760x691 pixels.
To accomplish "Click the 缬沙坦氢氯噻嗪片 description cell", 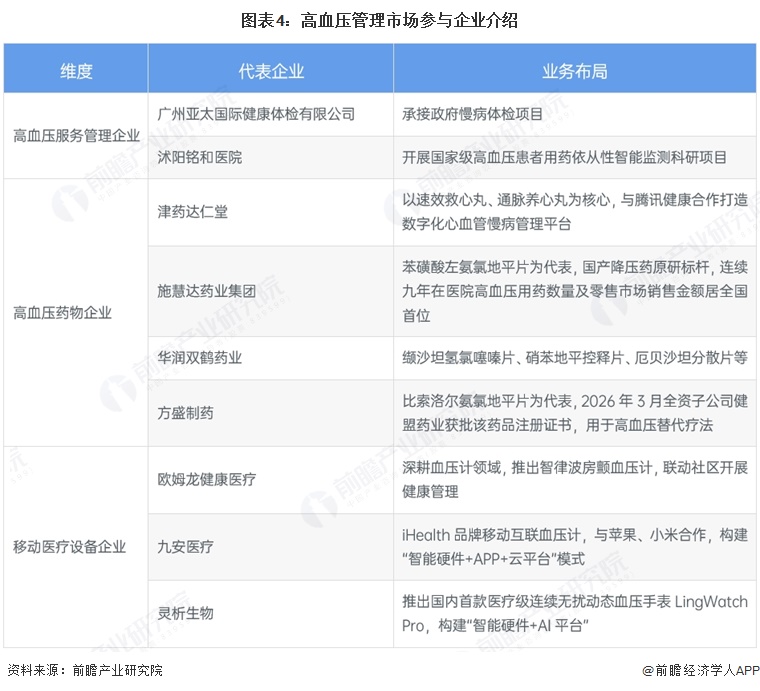I will pos(575,358).
